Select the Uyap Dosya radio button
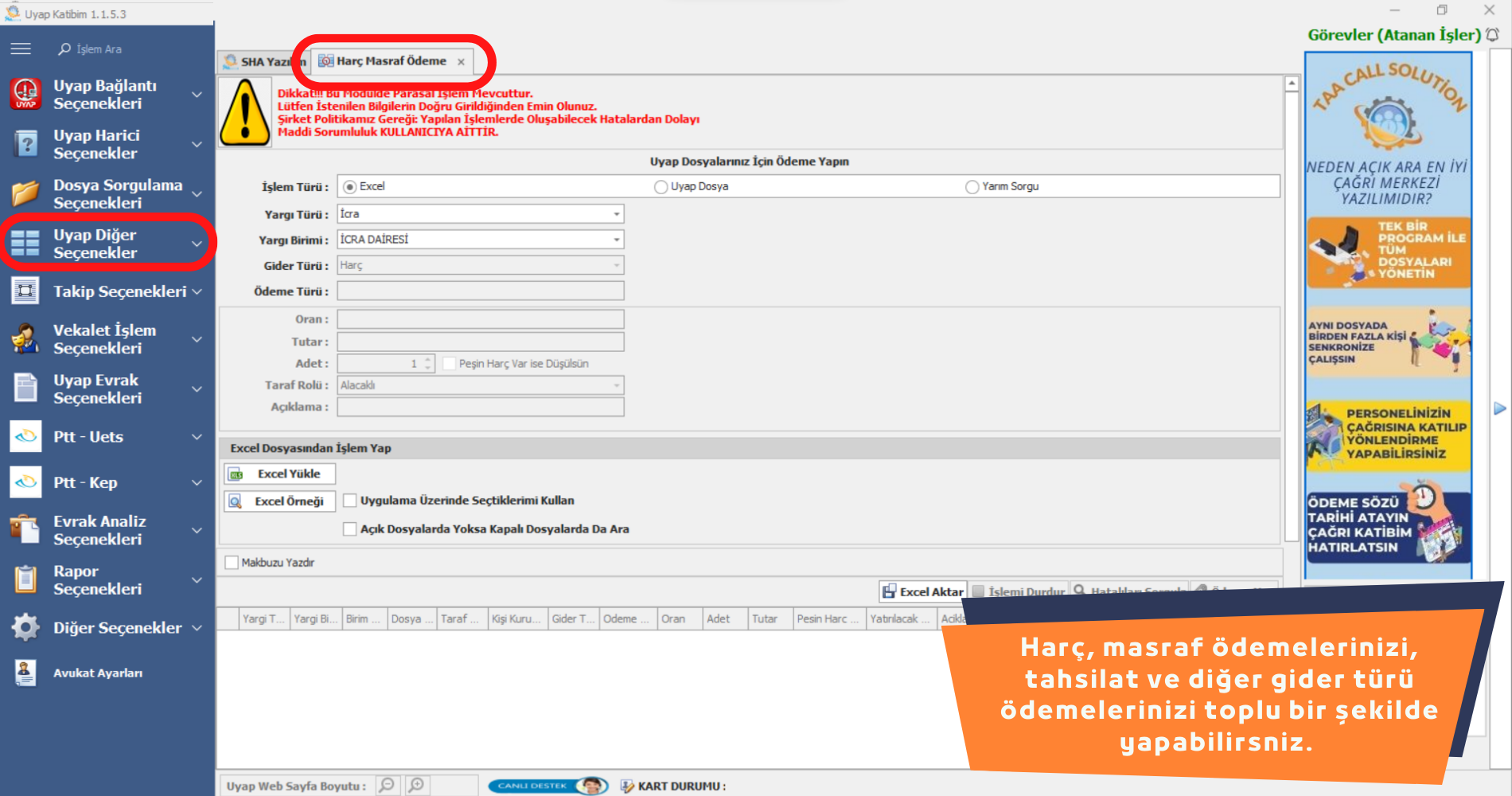This screenshot has height=796, width=1512. pos(661,187)
